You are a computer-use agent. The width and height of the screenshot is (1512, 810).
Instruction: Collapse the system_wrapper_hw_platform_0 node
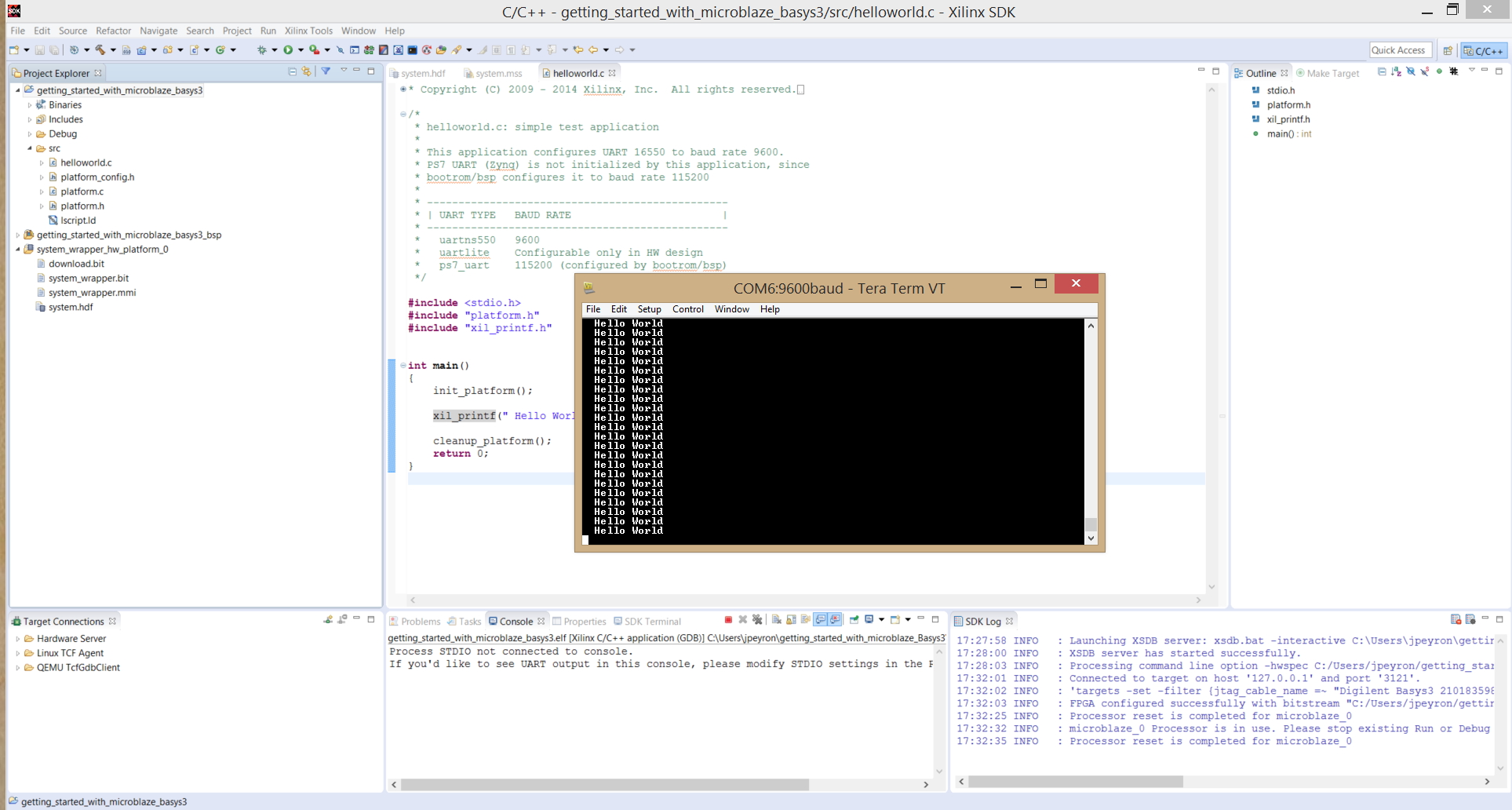coord(18,250)
